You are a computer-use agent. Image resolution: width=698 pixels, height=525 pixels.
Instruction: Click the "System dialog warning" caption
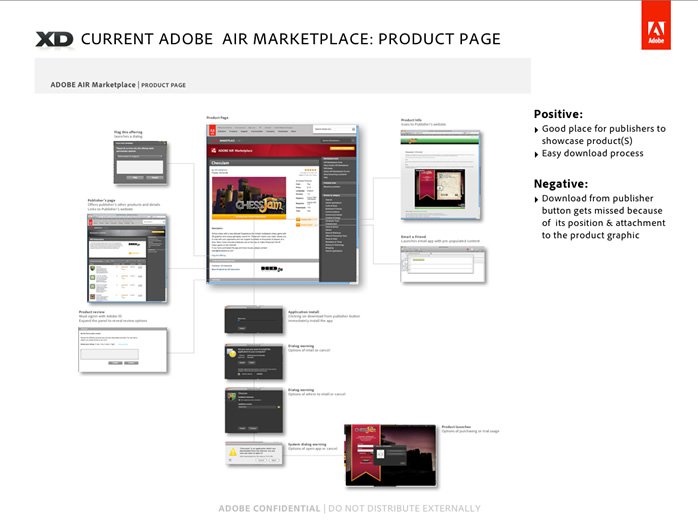(307, 444)
